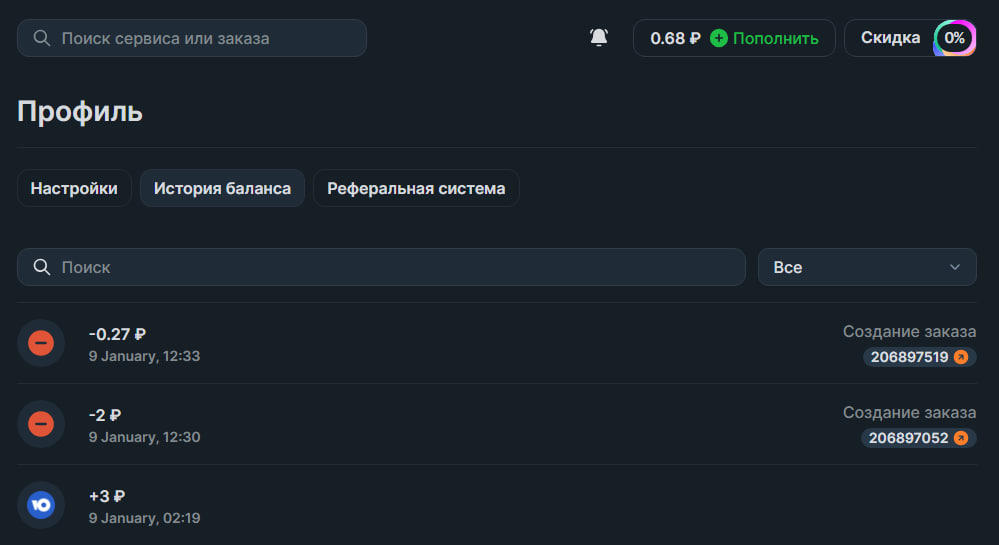Open order number 206897052

tap(908, 438)
